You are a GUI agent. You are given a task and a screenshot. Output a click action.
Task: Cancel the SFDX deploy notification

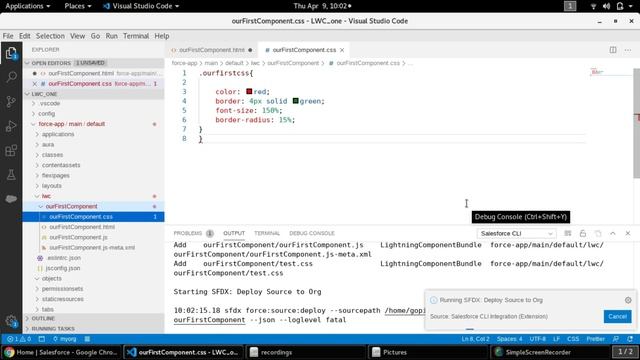coord(617,316)
